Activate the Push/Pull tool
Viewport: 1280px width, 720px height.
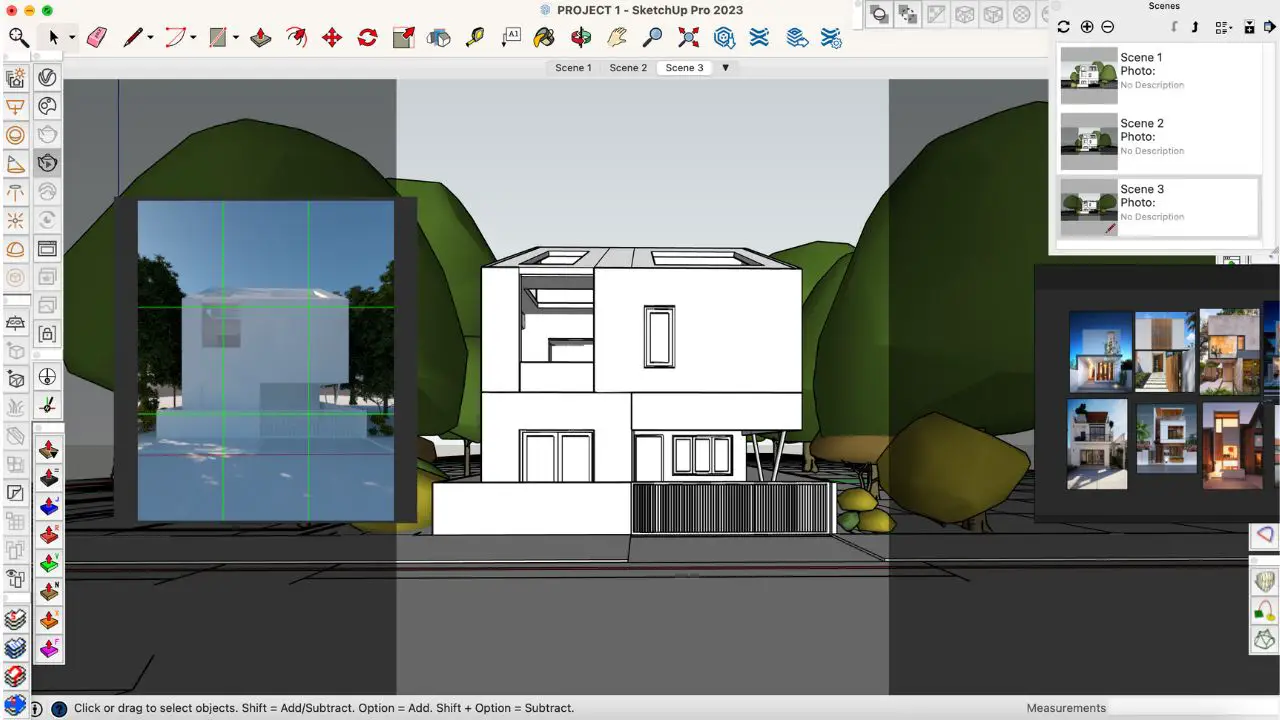[x=260, y=38]
